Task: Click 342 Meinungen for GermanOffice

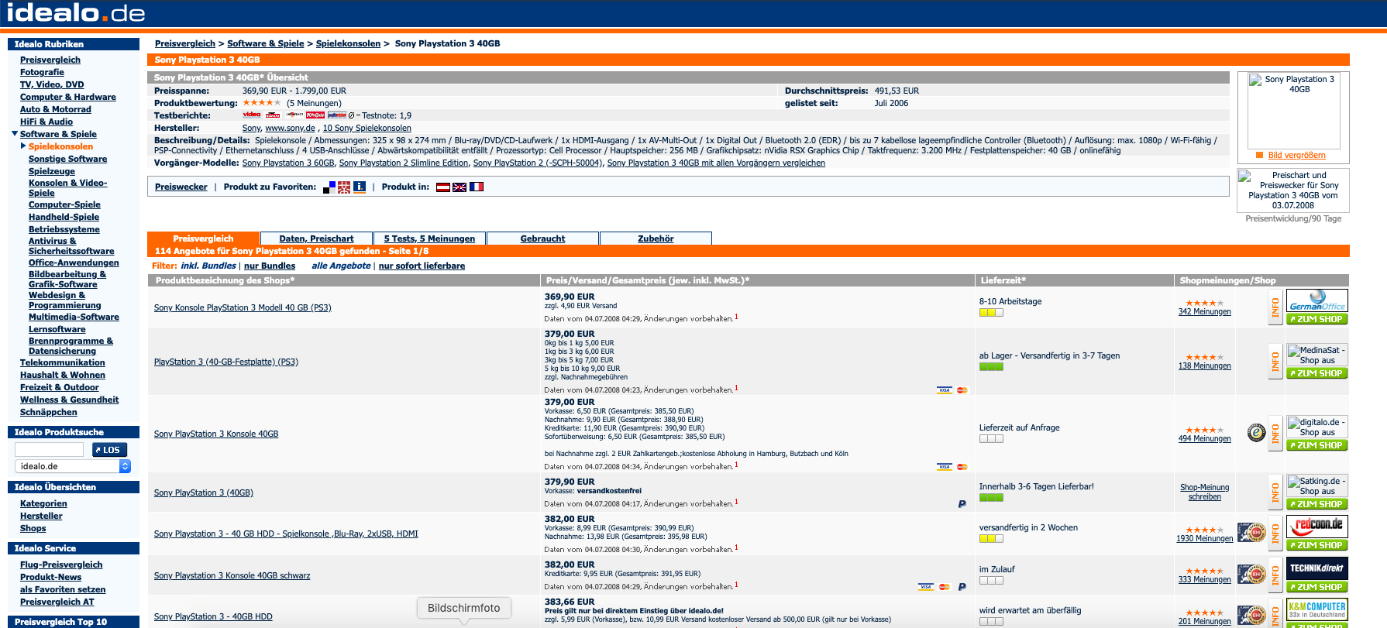Action: [1204, 312]
